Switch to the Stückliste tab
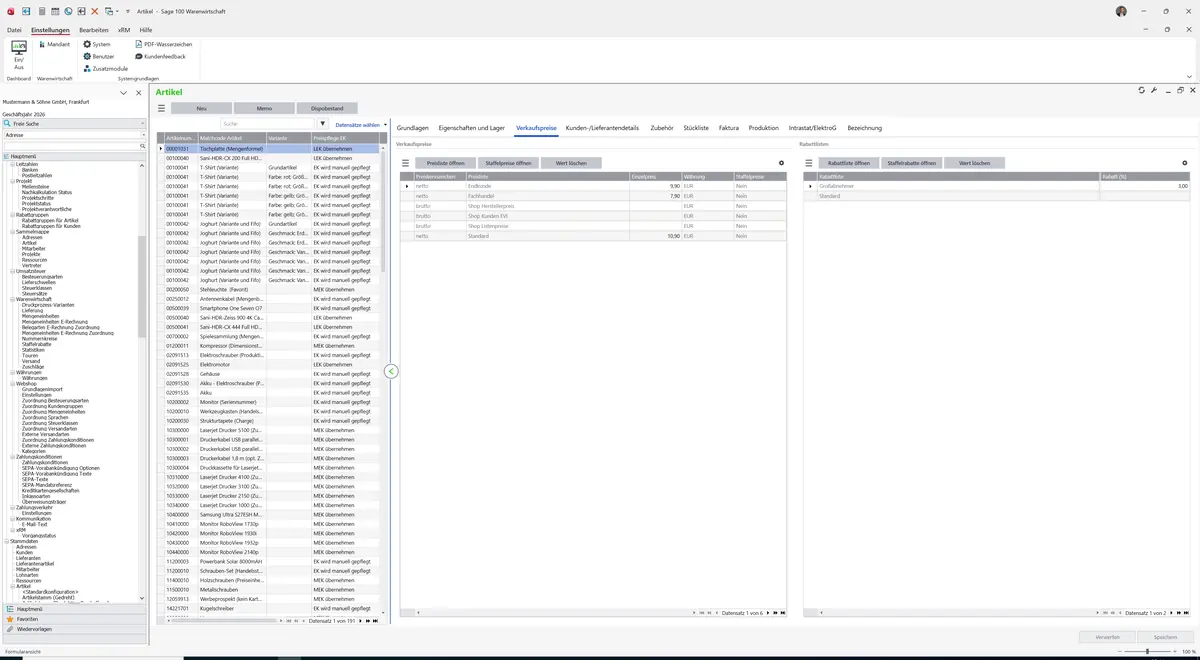The height and width of the screenshot is (660, 1200). [696, 128]
